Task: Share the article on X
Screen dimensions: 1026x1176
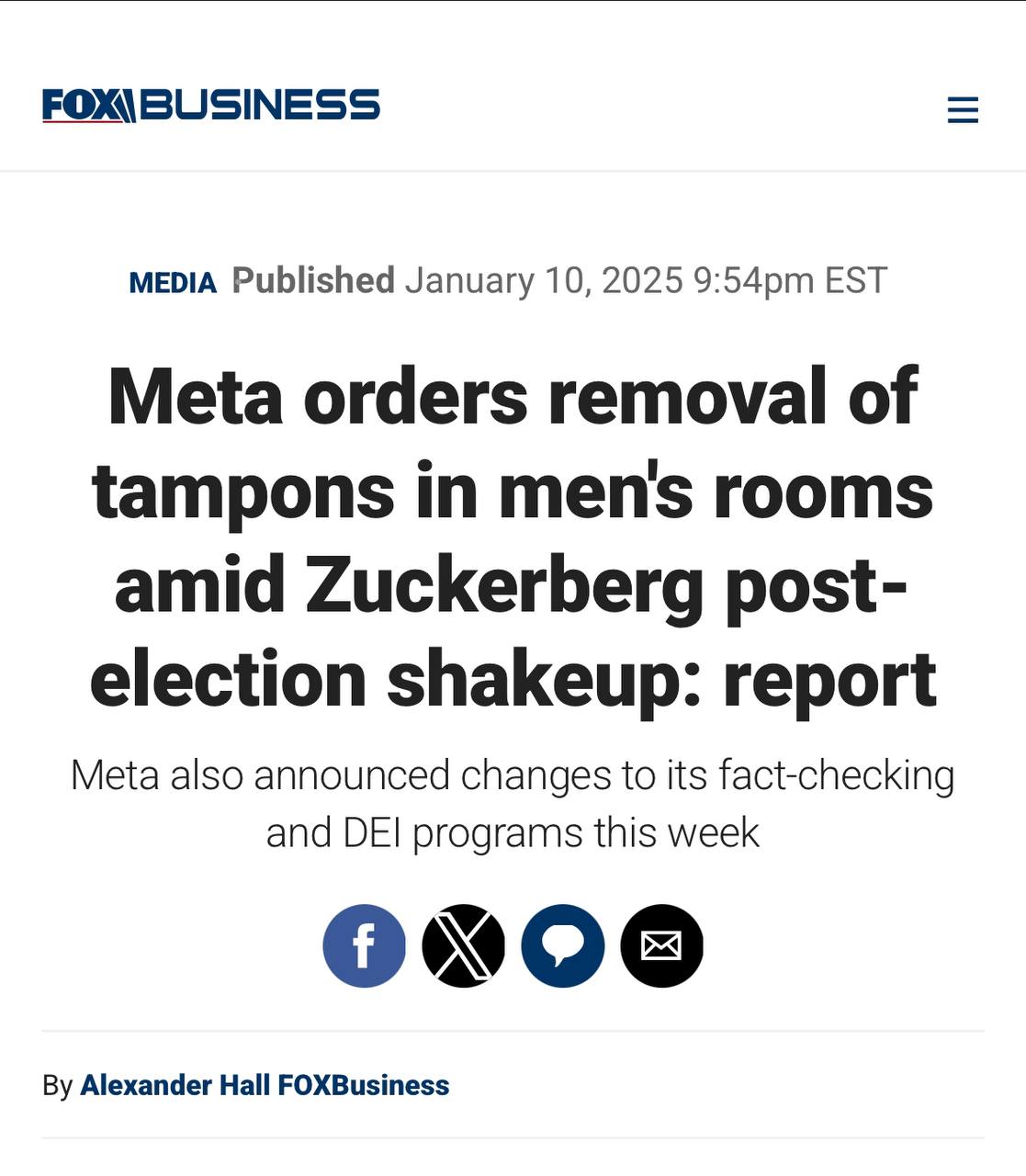Action: (463, 945)
